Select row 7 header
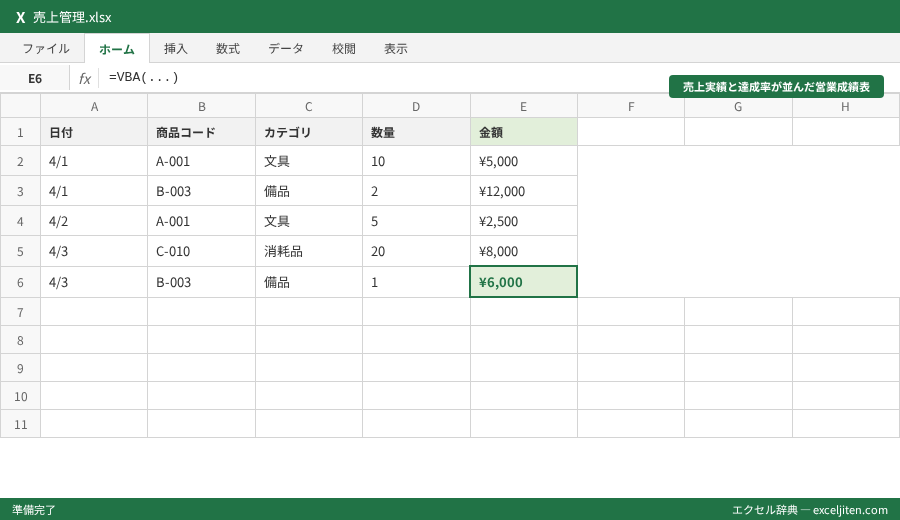Viewport: 900px width, 520px height. pyautogui.click(x=20, y=312)
